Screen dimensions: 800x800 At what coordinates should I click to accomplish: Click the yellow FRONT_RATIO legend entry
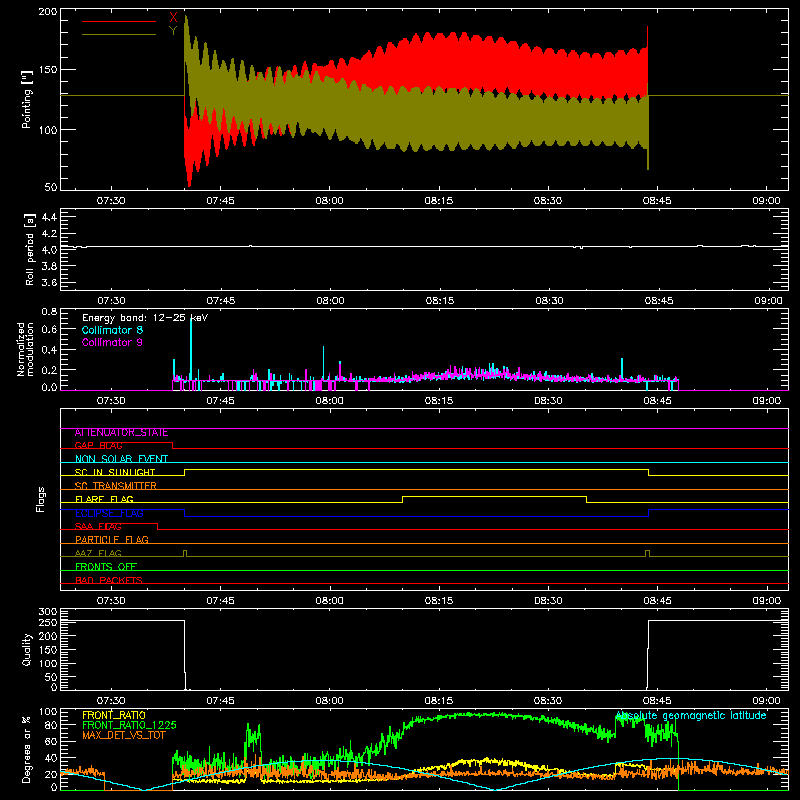[114, 715]
